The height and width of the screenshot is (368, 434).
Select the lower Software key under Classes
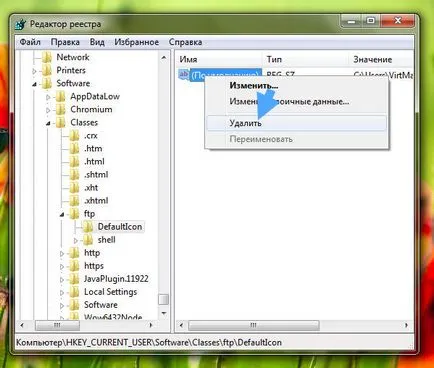coord(101,305)
